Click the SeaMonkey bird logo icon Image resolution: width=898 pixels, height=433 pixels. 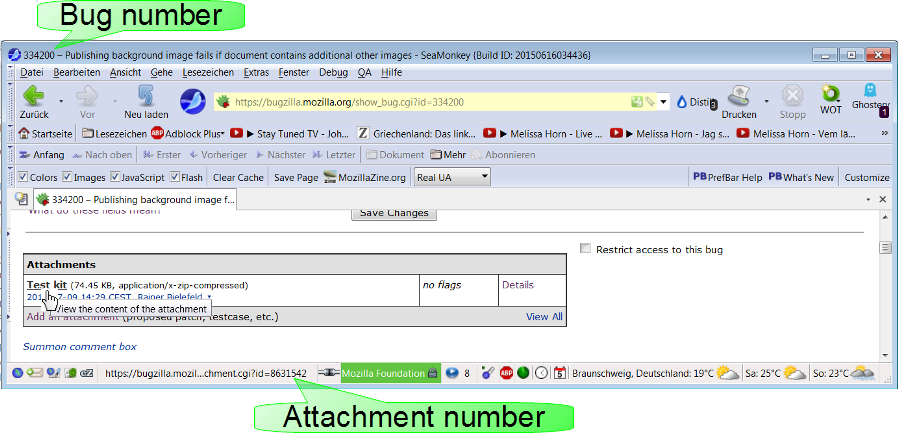[x=192, y=102]
